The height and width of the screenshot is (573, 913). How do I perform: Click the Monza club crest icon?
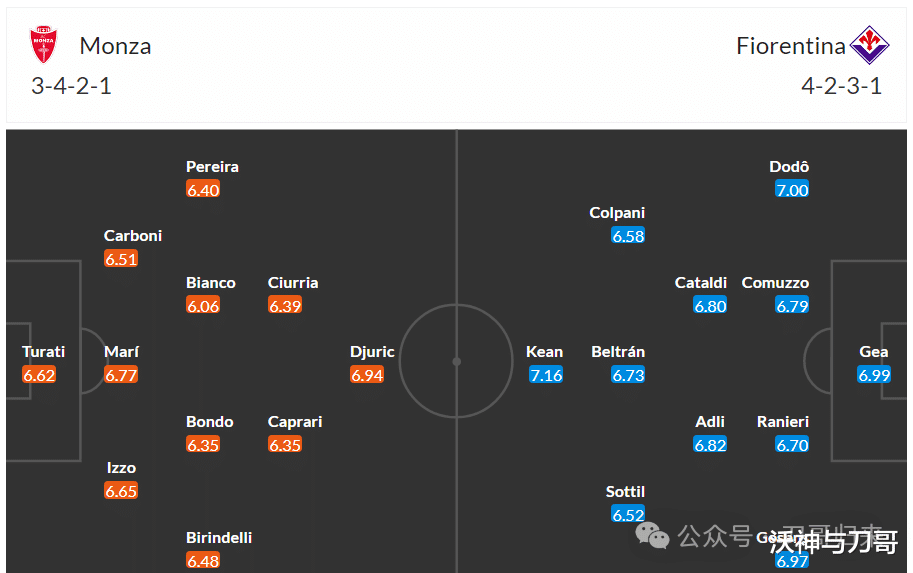tap(44, 44)
